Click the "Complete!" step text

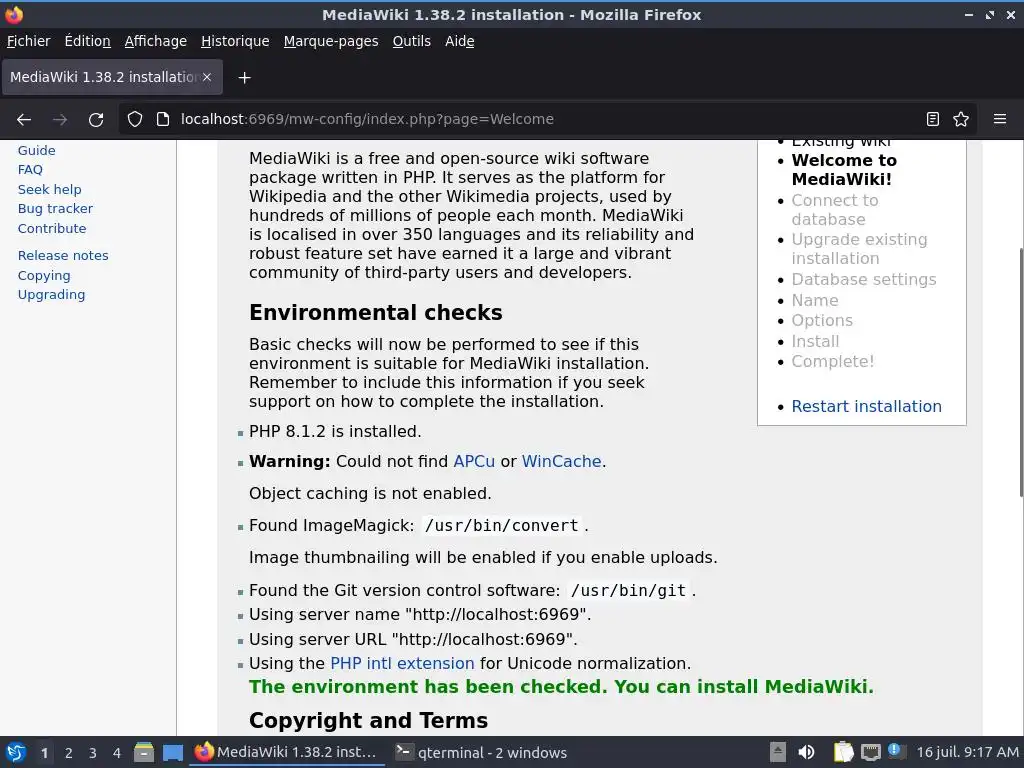point(833,361)
